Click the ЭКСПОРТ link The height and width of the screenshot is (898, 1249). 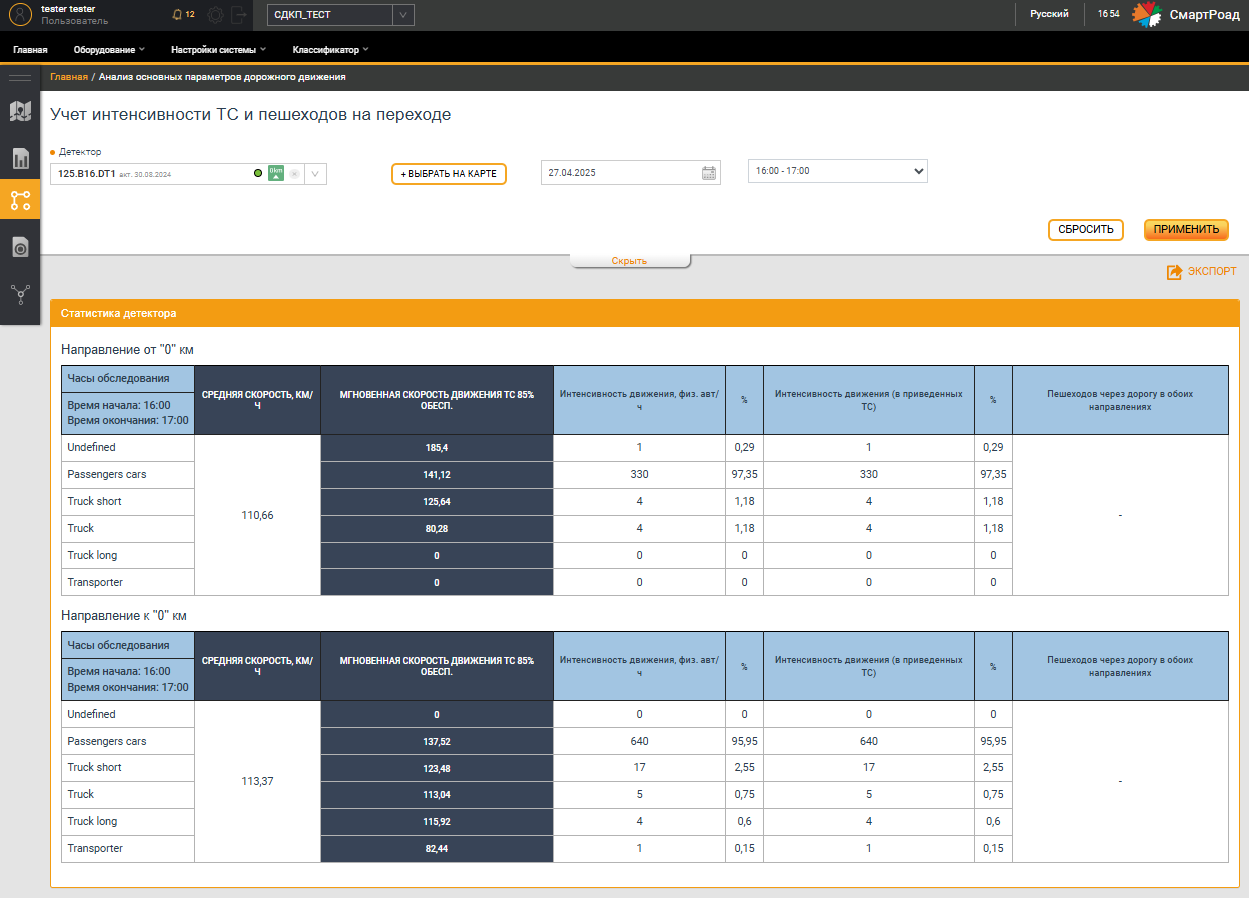(x=1212, y=272)
